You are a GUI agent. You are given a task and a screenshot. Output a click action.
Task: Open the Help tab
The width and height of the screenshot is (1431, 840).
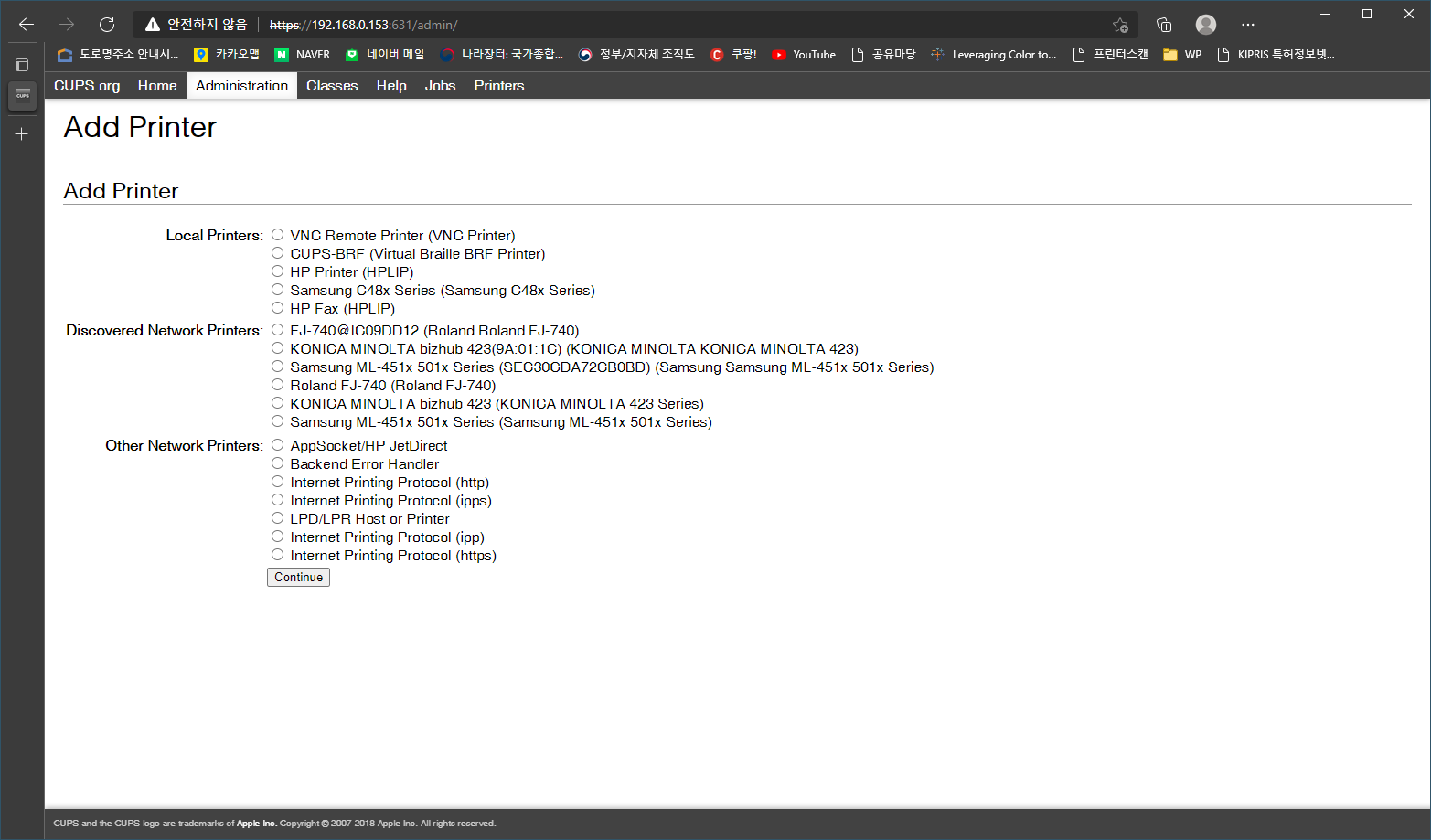click(x=391, y=85)
